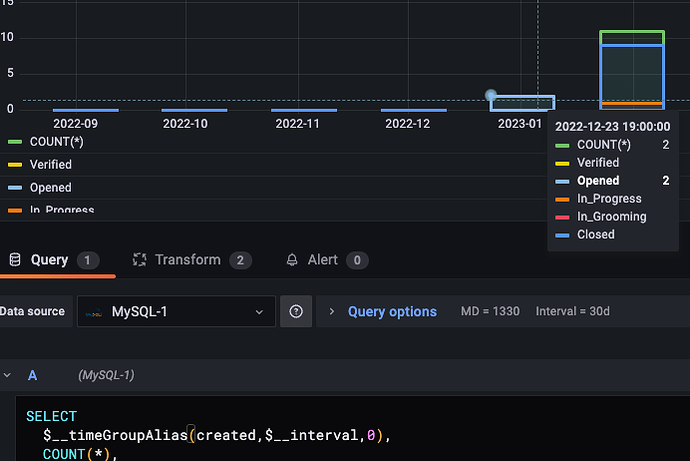690x461 pixels.
Task: Click the Alert bell icon
Action: point(292,260)
